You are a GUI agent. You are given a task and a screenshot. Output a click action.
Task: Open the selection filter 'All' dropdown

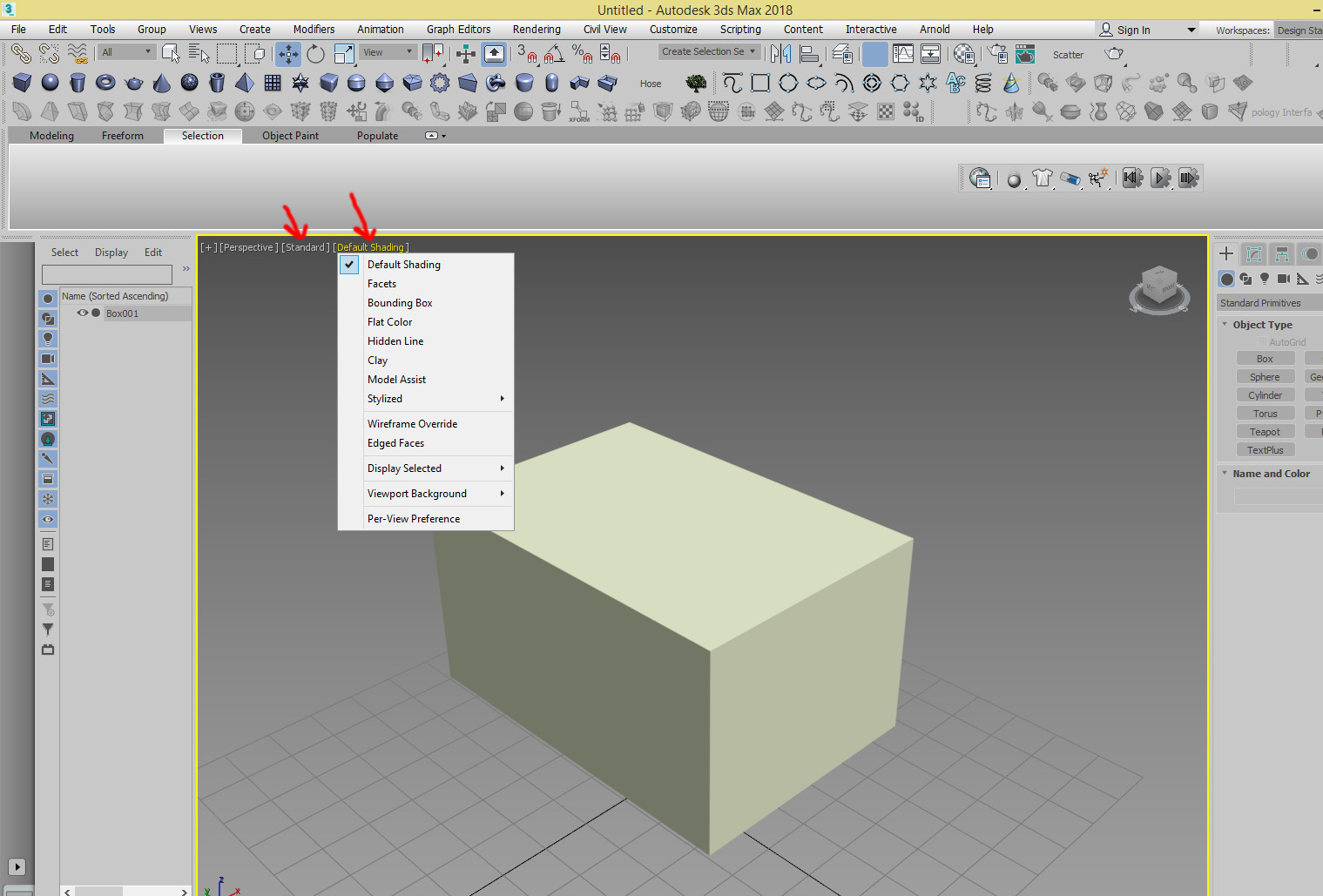[127, 52]
